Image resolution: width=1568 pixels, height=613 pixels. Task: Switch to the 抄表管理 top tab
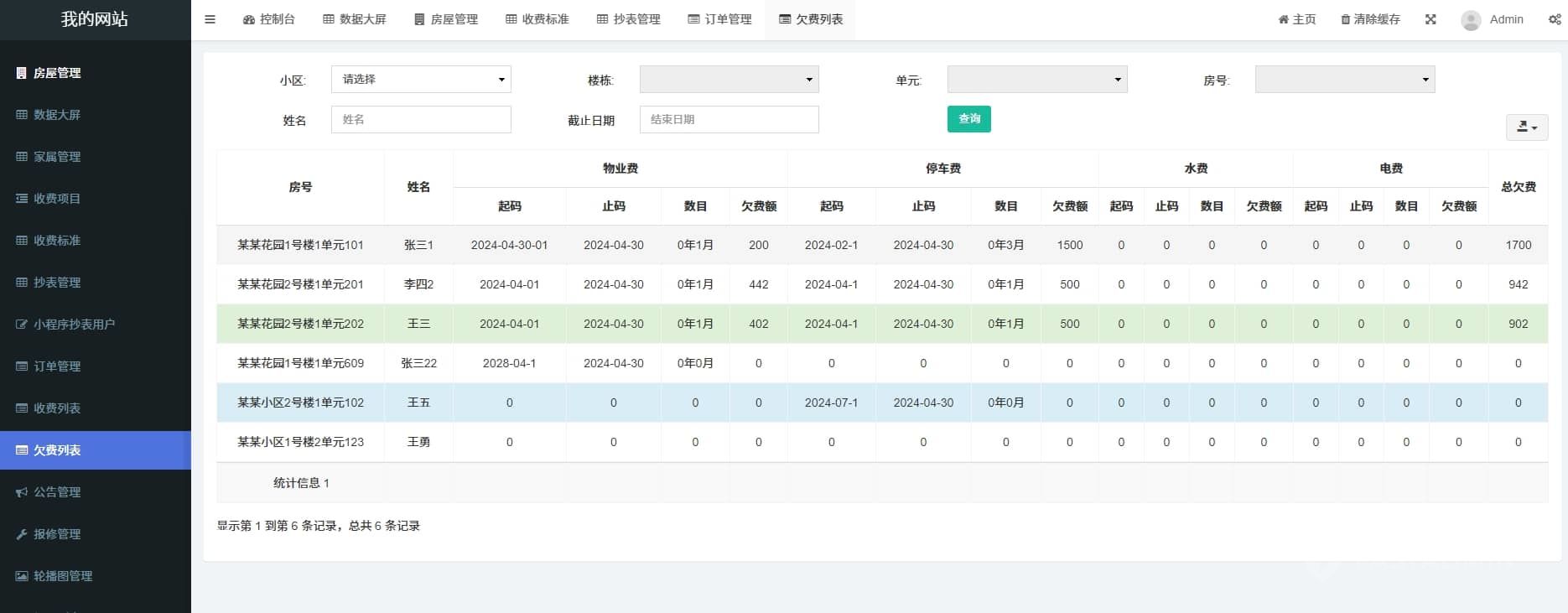(x=628, y=19)
